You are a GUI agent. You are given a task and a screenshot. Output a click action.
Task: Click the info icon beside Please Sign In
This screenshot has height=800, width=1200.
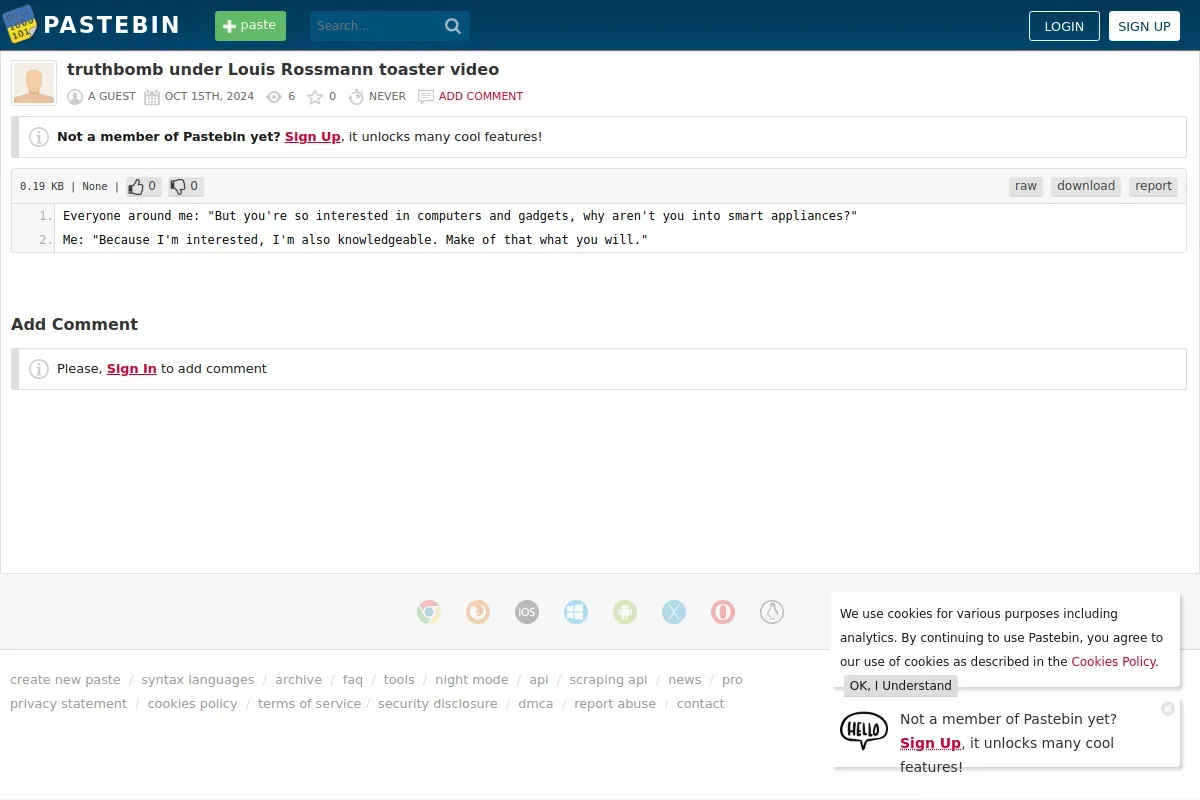pyautogui.click(x=39, y=369)
